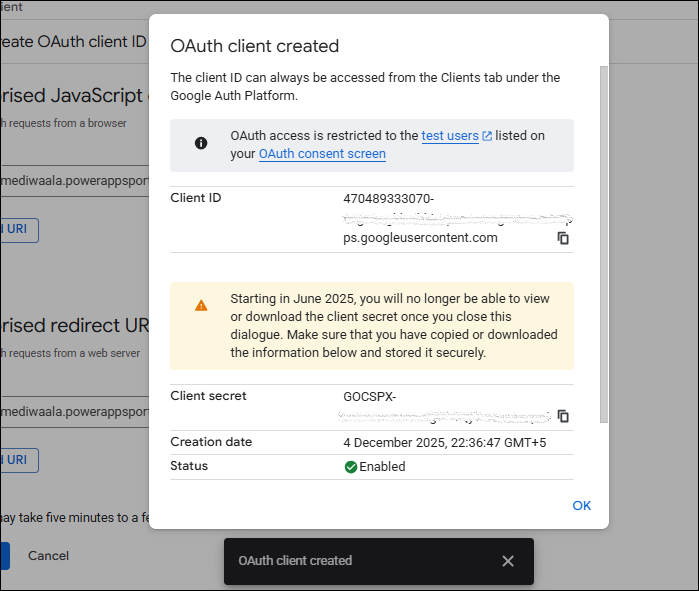Open the OAuth consent screen link
The image size is (699, 591).
322,154
